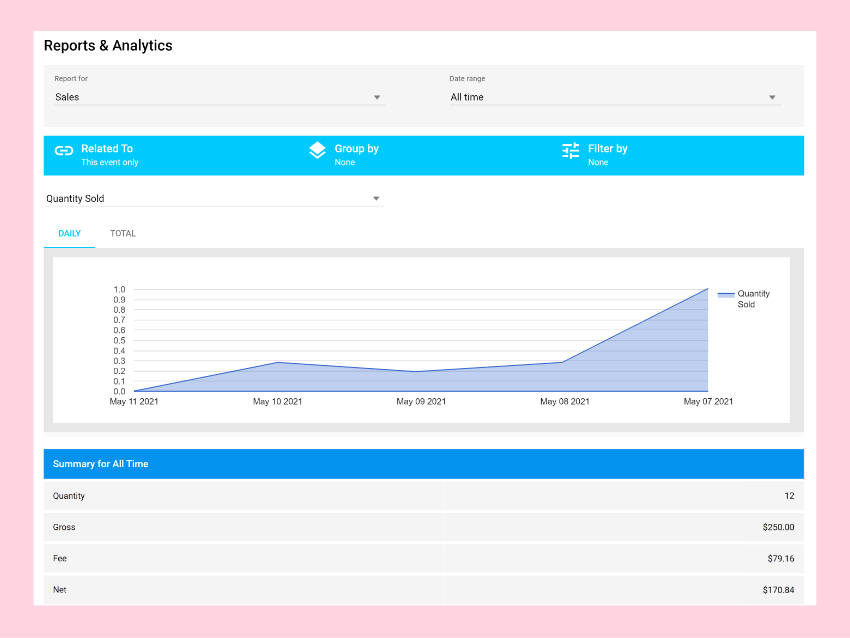The image size is (850, 638).
Task: Open the Report for Sales dropdown
Action: 219,97
